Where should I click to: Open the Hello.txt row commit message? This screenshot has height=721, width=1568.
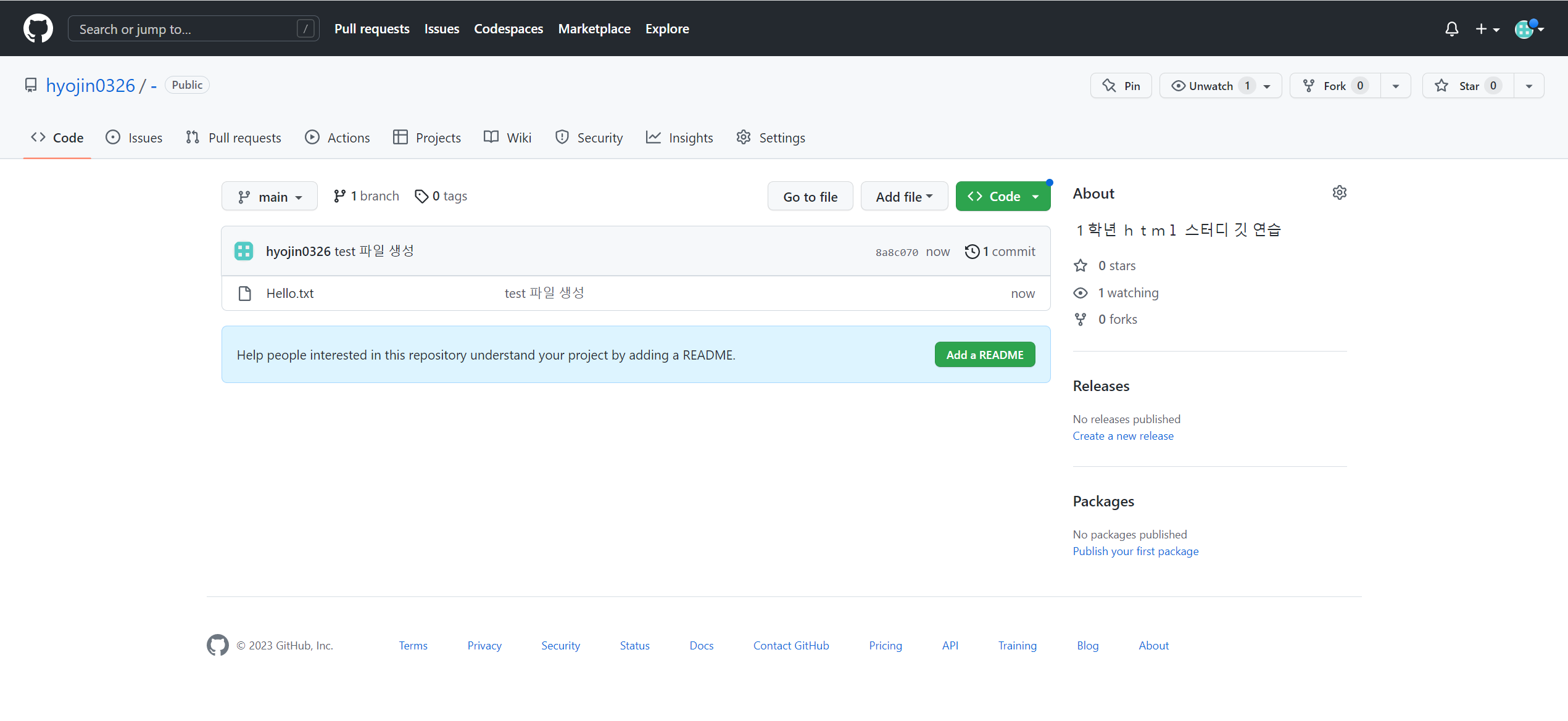coord(544,294)
